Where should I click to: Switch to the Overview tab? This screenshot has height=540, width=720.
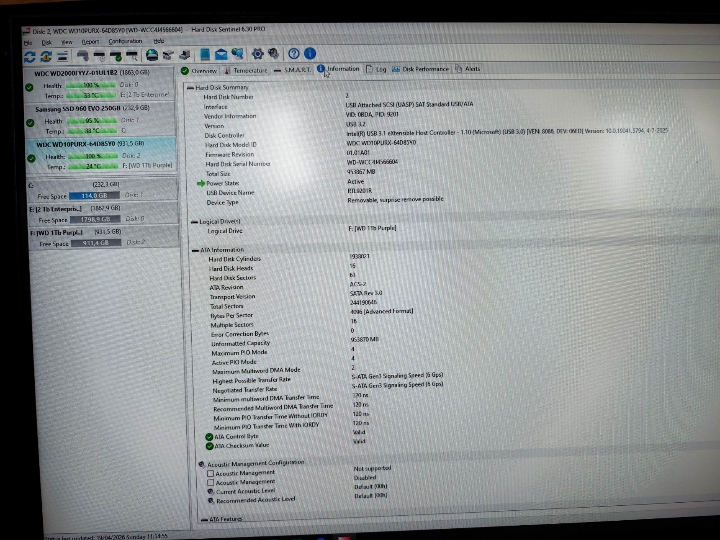pos(199,71)
